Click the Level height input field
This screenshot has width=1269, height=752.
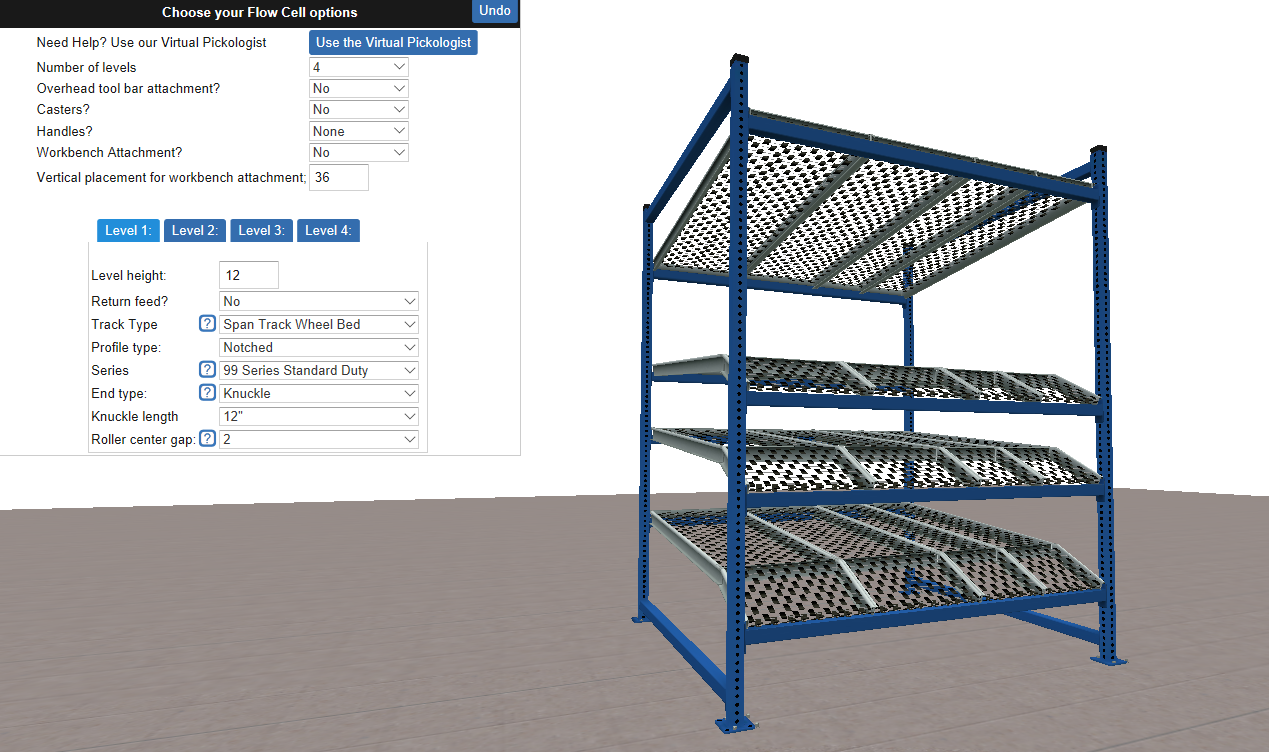248,274
